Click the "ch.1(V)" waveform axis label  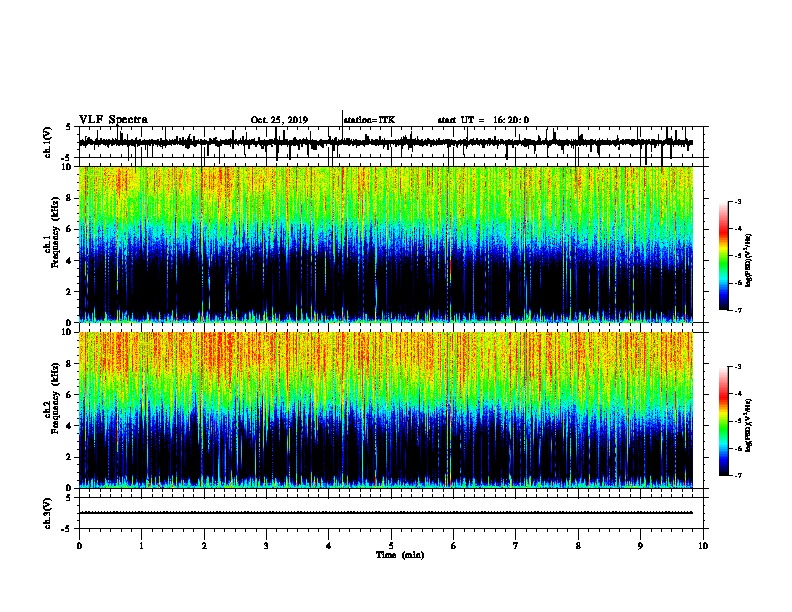click(x=48, y=142)
